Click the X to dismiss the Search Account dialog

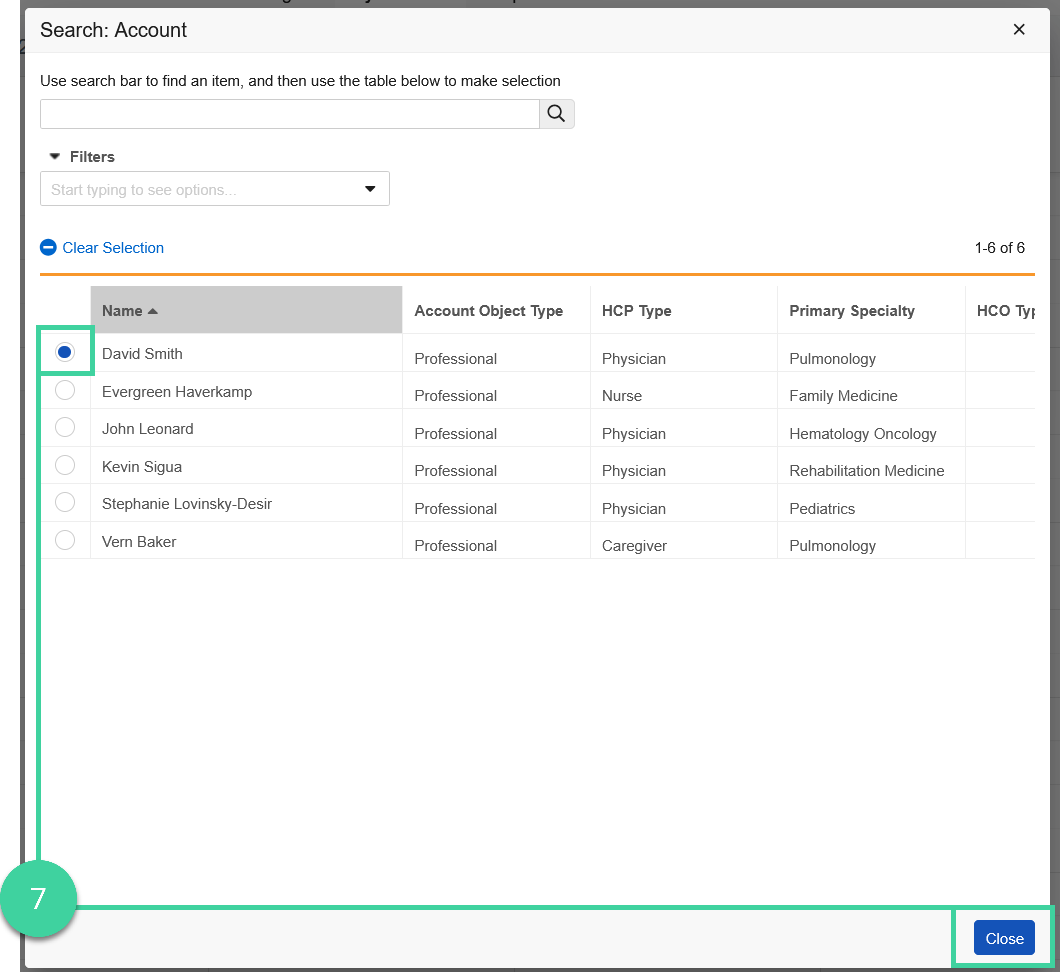[x=1019, y=29]
